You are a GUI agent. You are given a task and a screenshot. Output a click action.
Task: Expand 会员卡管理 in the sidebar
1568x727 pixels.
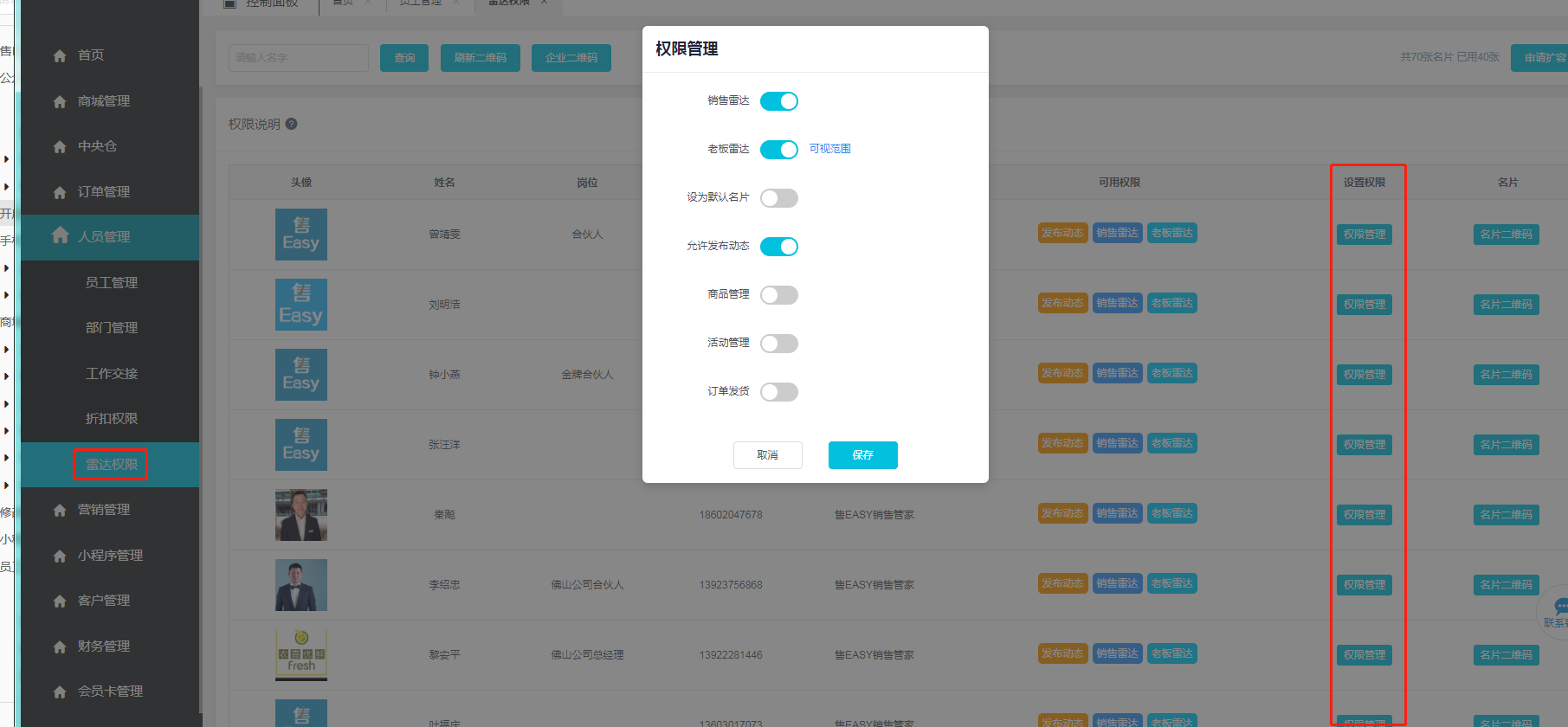tap(110, 692)
